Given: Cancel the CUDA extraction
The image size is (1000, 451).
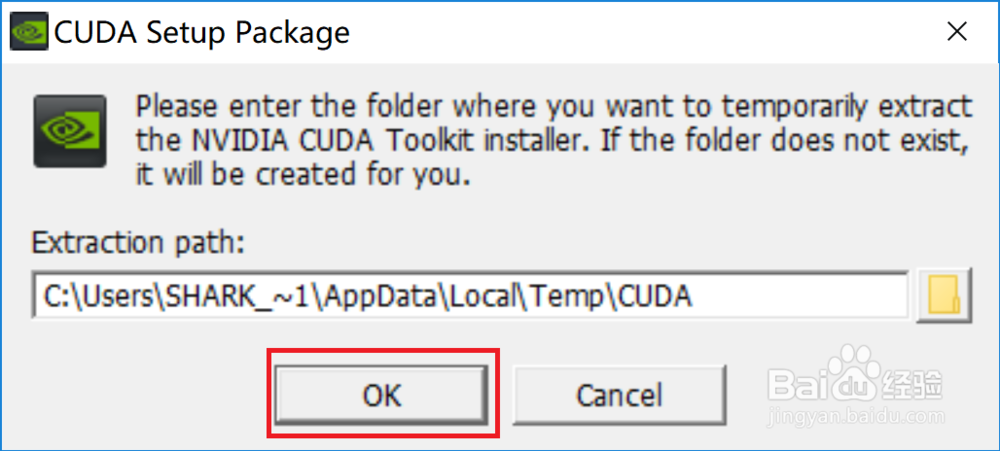Looking at the screenshot, I should click(x=620, y=395).
